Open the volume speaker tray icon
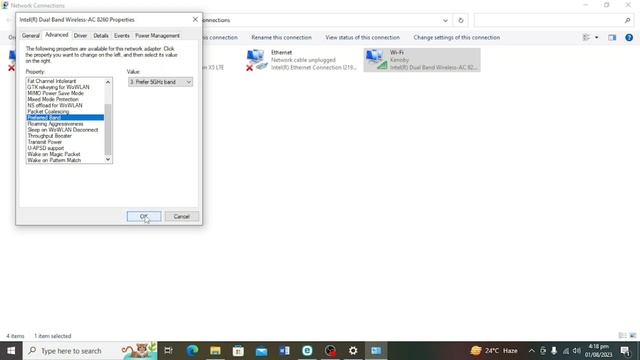Viewport: 640px width, 360px height. [x=576, y=351]
